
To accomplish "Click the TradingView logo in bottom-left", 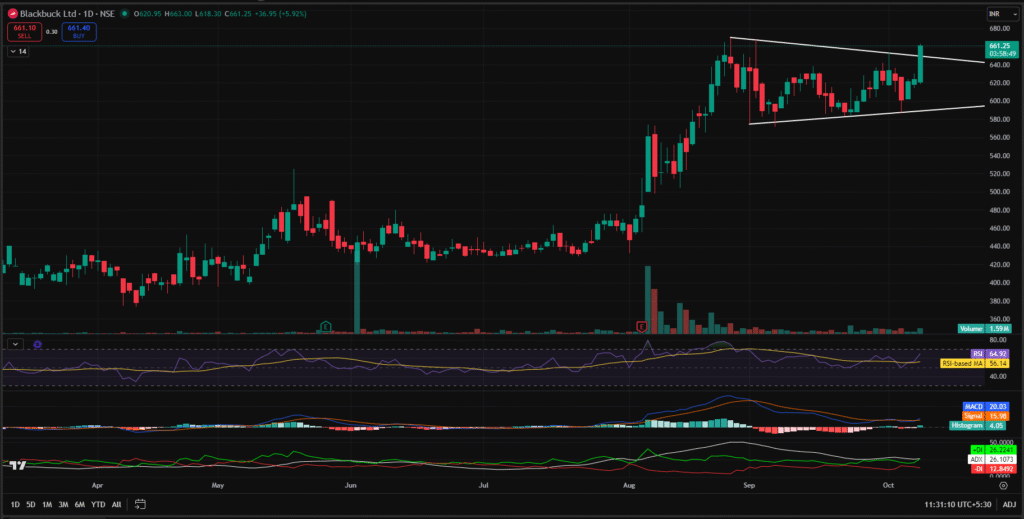I will [x=16, y=465].
